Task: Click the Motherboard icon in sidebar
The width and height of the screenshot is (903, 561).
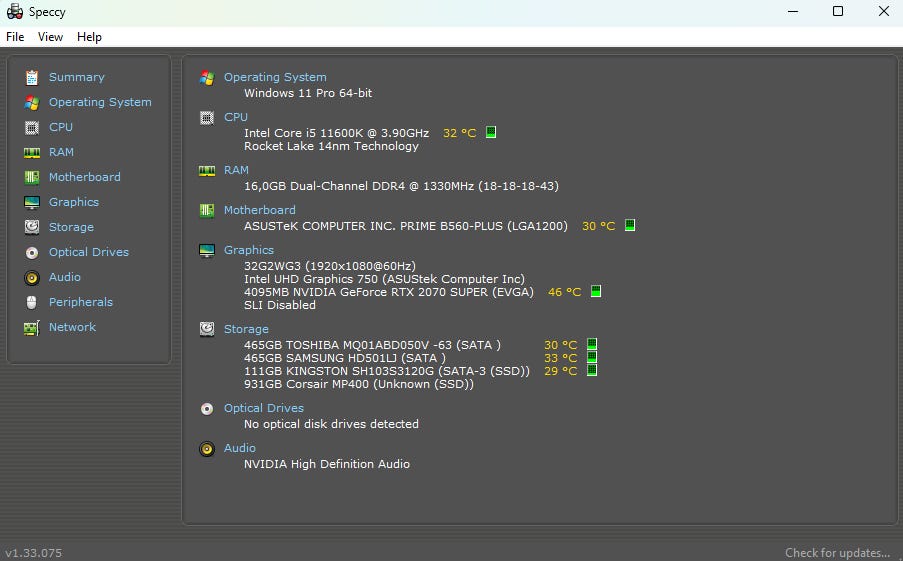Action: tap(32, 177)
